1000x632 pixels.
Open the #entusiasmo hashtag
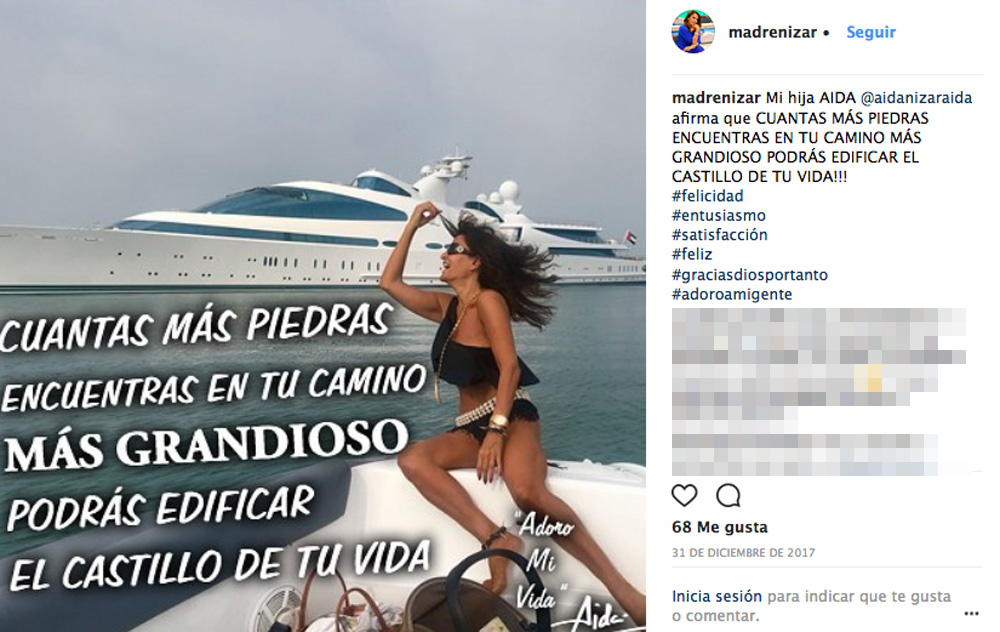pos(719,216)
